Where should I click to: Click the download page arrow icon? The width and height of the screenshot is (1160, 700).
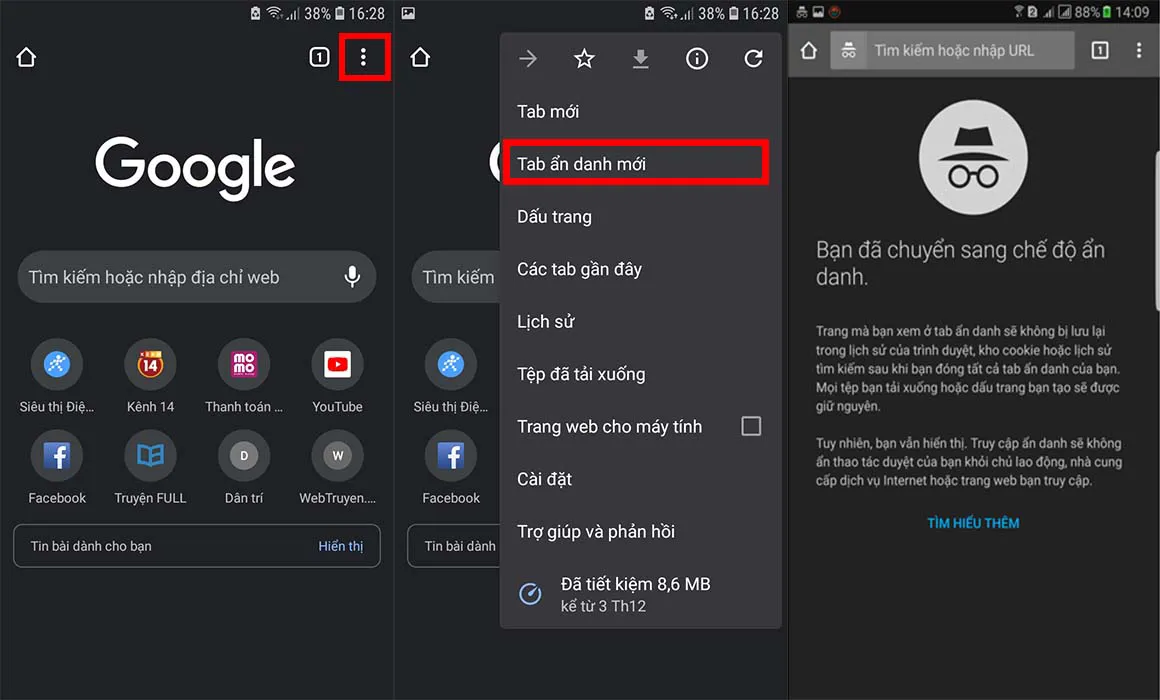pyautogui.click(x=641, y=59)
